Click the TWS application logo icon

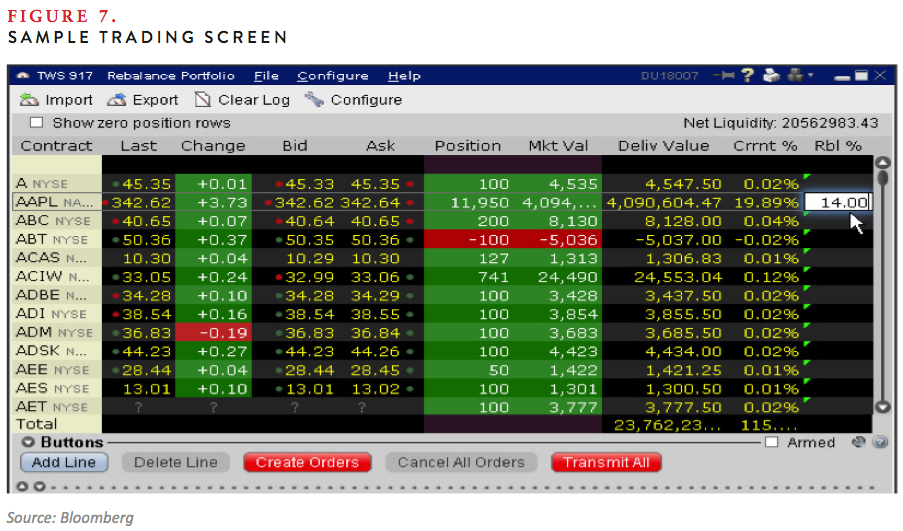point(22,75)
